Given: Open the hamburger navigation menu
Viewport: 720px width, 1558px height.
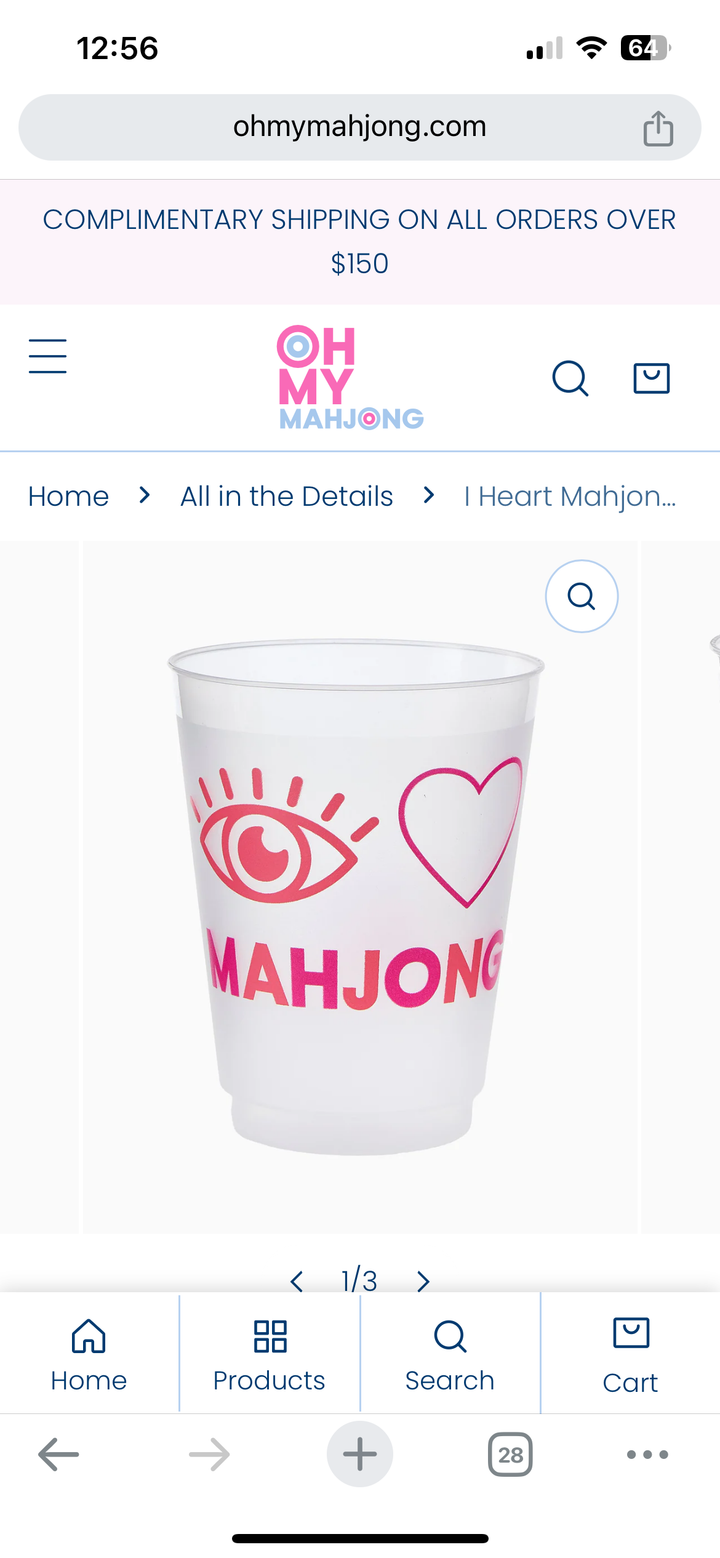Looking at the screenshot, I should [47, 356].
